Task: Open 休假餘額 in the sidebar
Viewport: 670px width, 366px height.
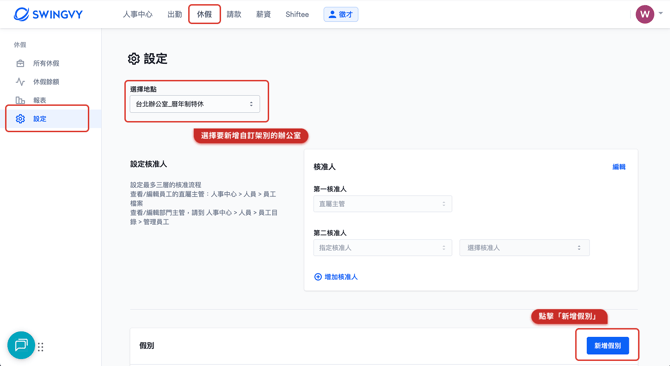Action: tap(46, 82)
